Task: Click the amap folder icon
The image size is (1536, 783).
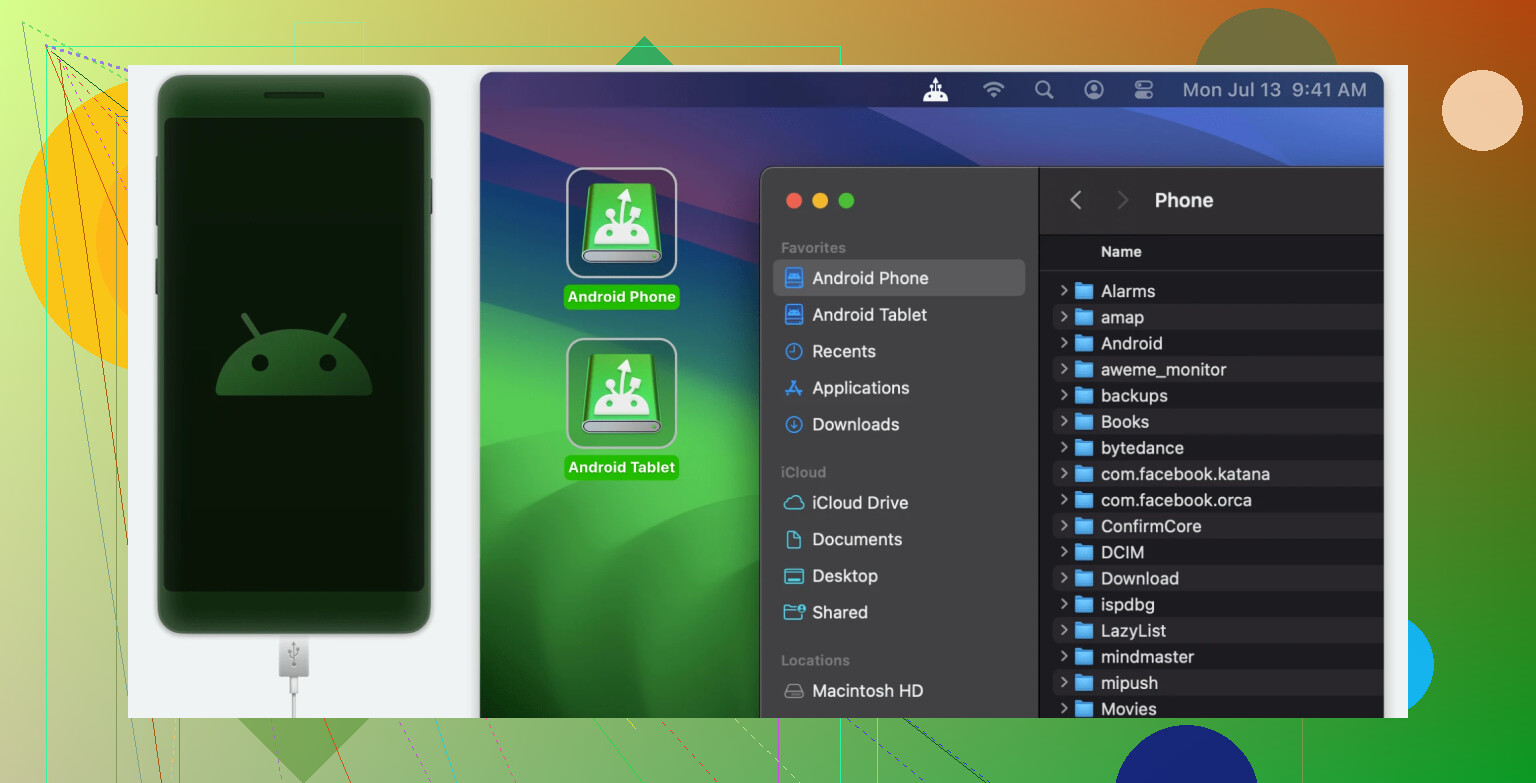Action: (1084, 317)
